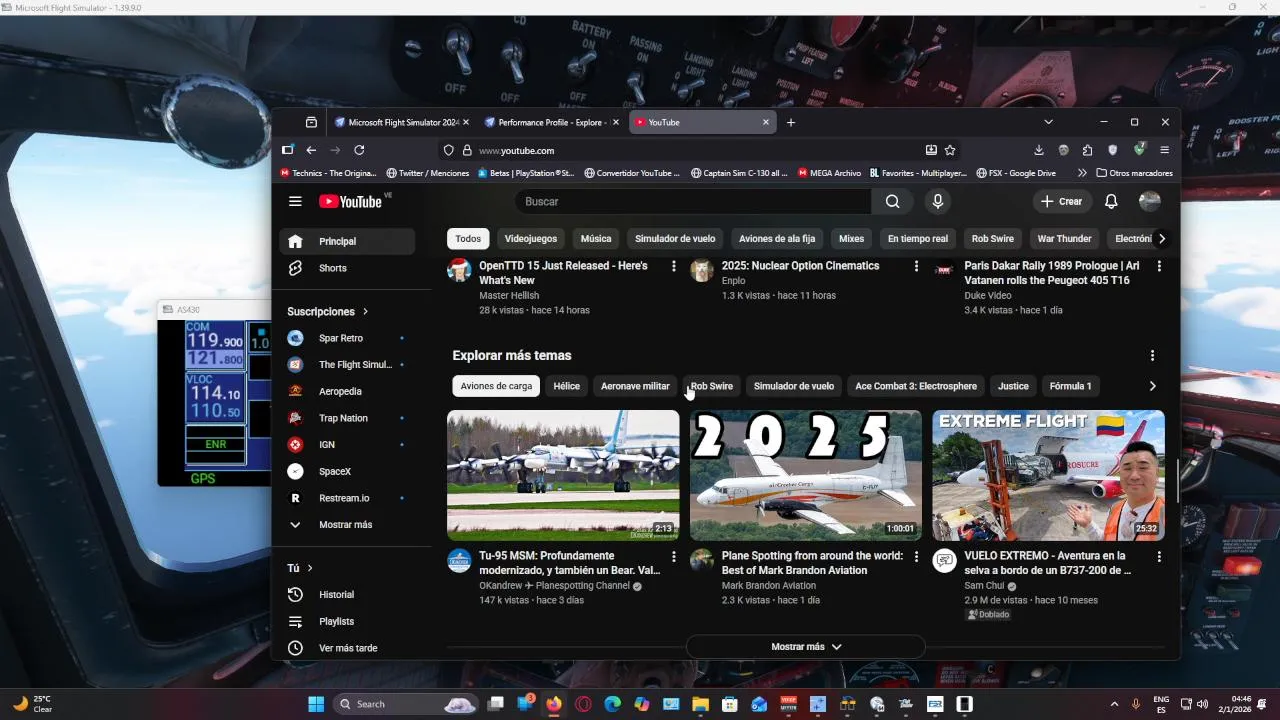Select the Hélice topic chip
1280x720 pixels.
[x=567, y=386]
